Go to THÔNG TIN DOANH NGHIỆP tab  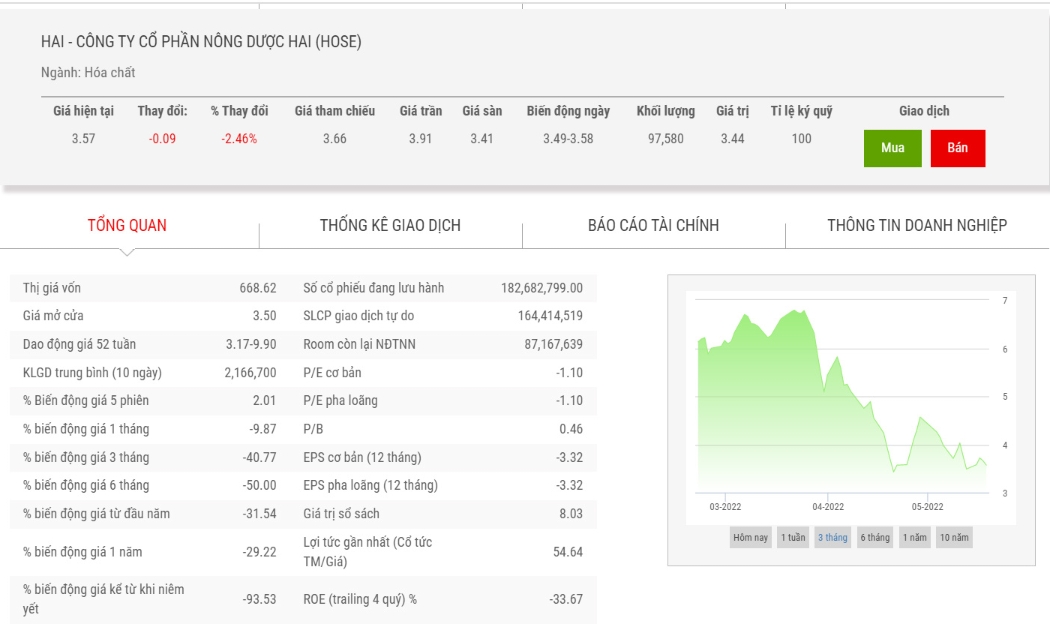[917, 226]
